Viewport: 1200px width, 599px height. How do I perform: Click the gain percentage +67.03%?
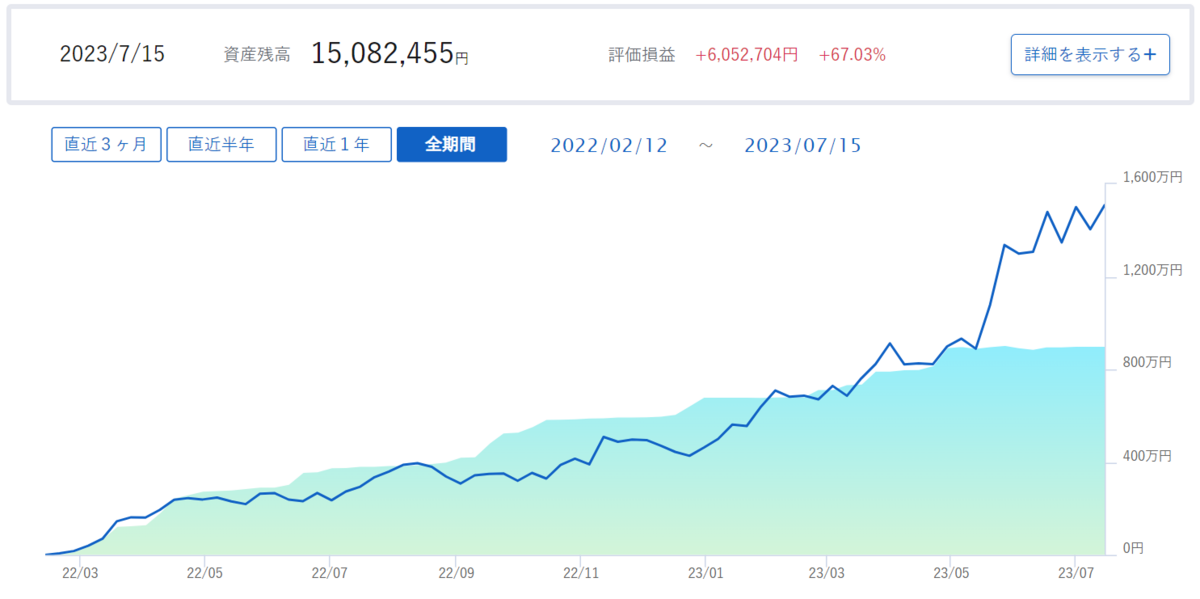click(x=852, y=55)
